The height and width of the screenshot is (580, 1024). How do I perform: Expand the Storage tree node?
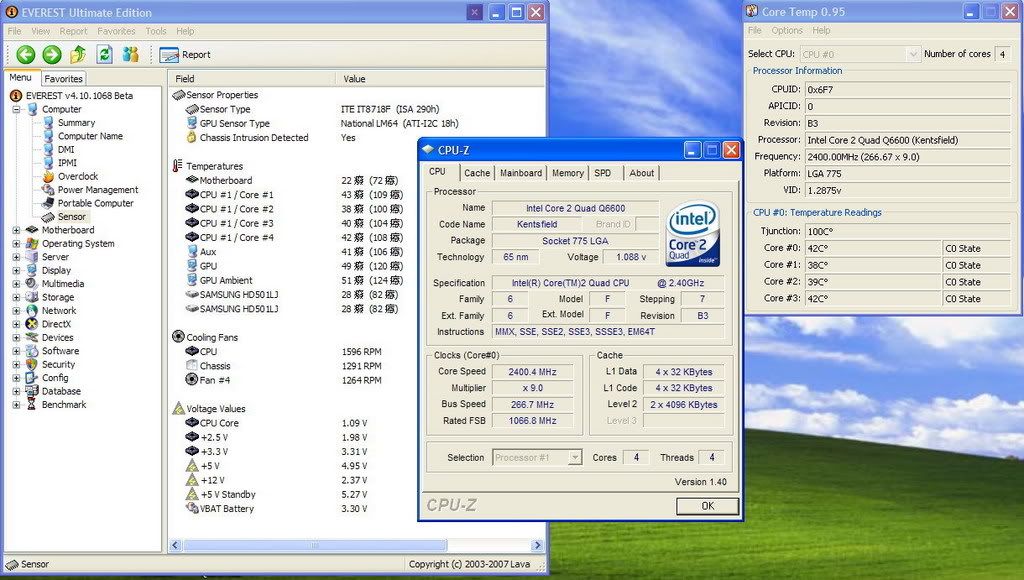click(x=16, y=297)
